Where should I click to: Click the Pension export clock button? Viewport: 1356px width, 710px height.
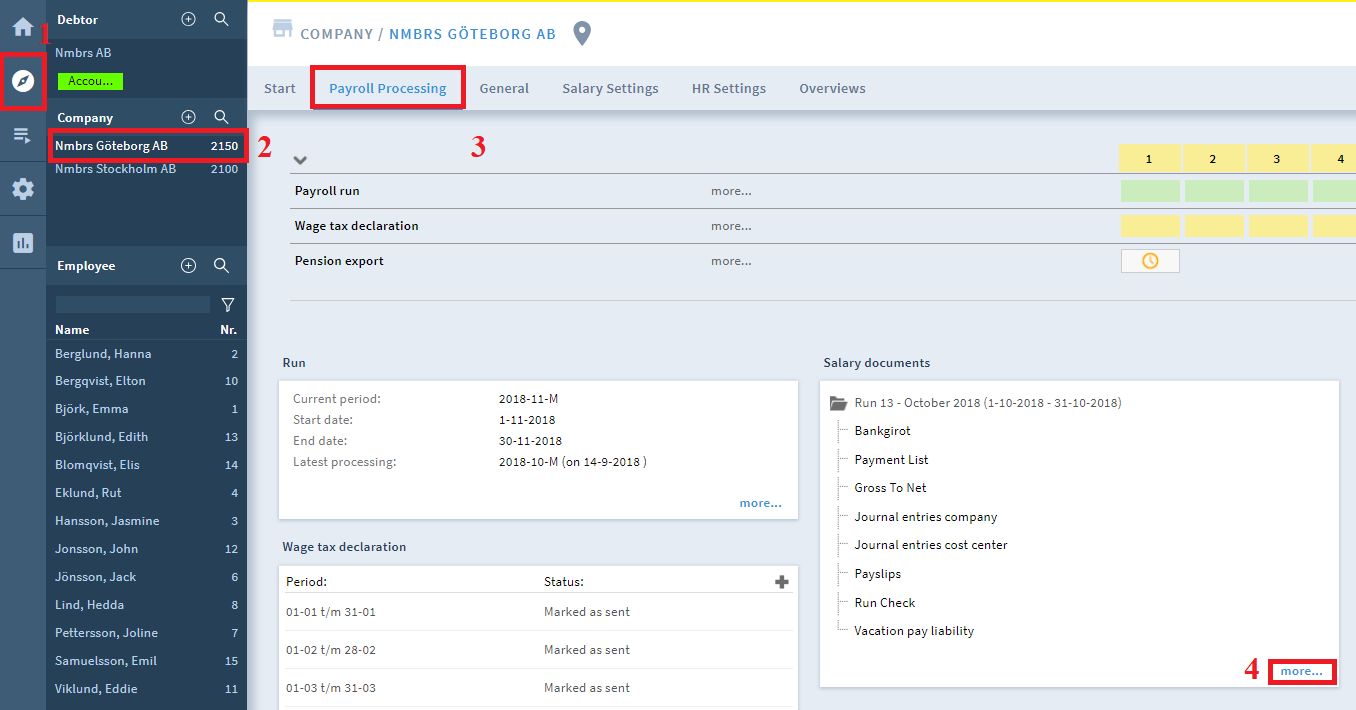1150,261
